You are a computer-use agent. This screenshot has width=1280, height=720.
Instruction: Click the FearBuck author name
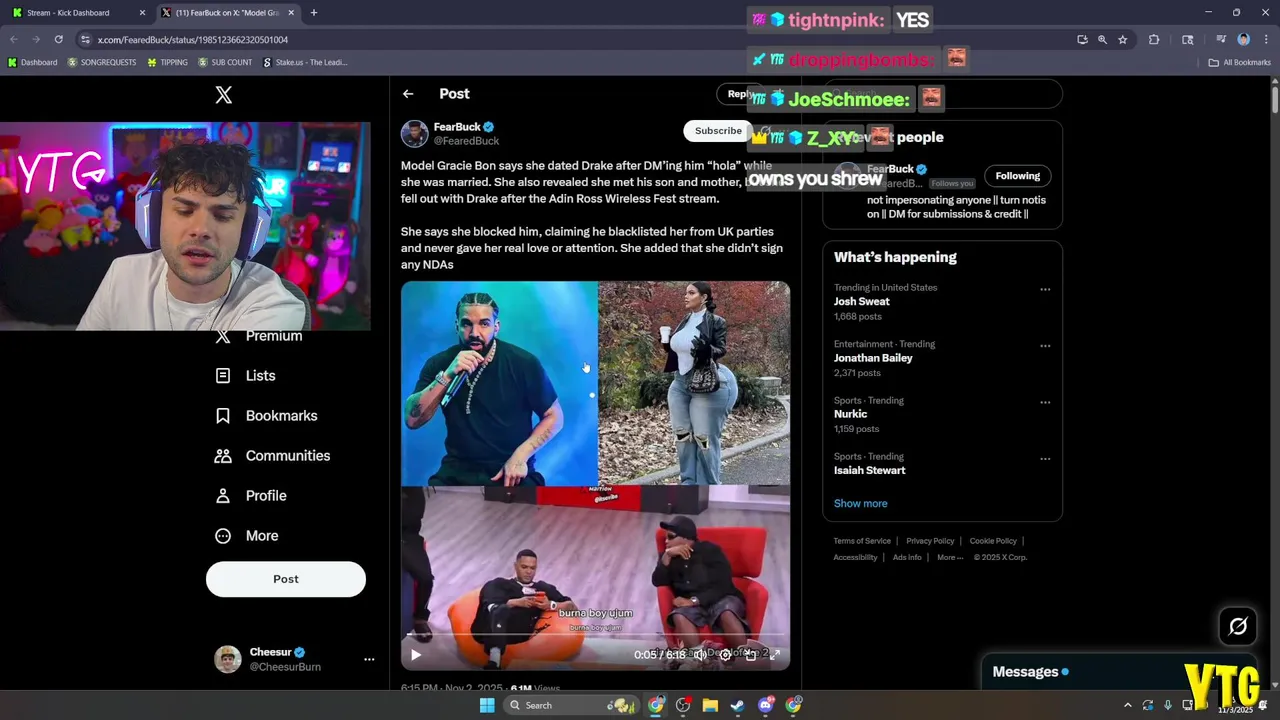coord(457,127)
